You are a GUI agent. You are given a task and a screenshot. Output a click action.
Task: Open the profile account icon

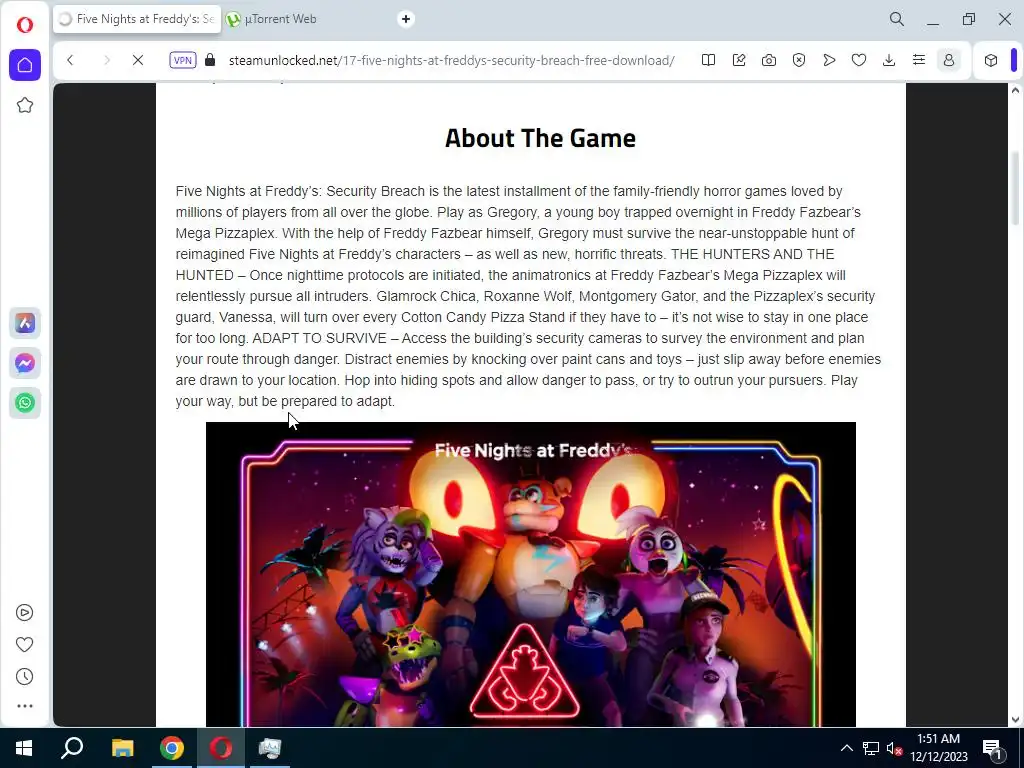[949, 60]
